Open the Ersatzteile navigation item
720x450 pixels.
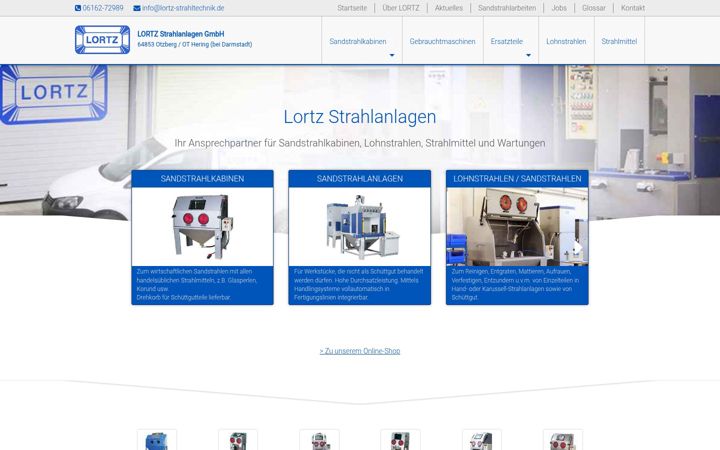506,41
